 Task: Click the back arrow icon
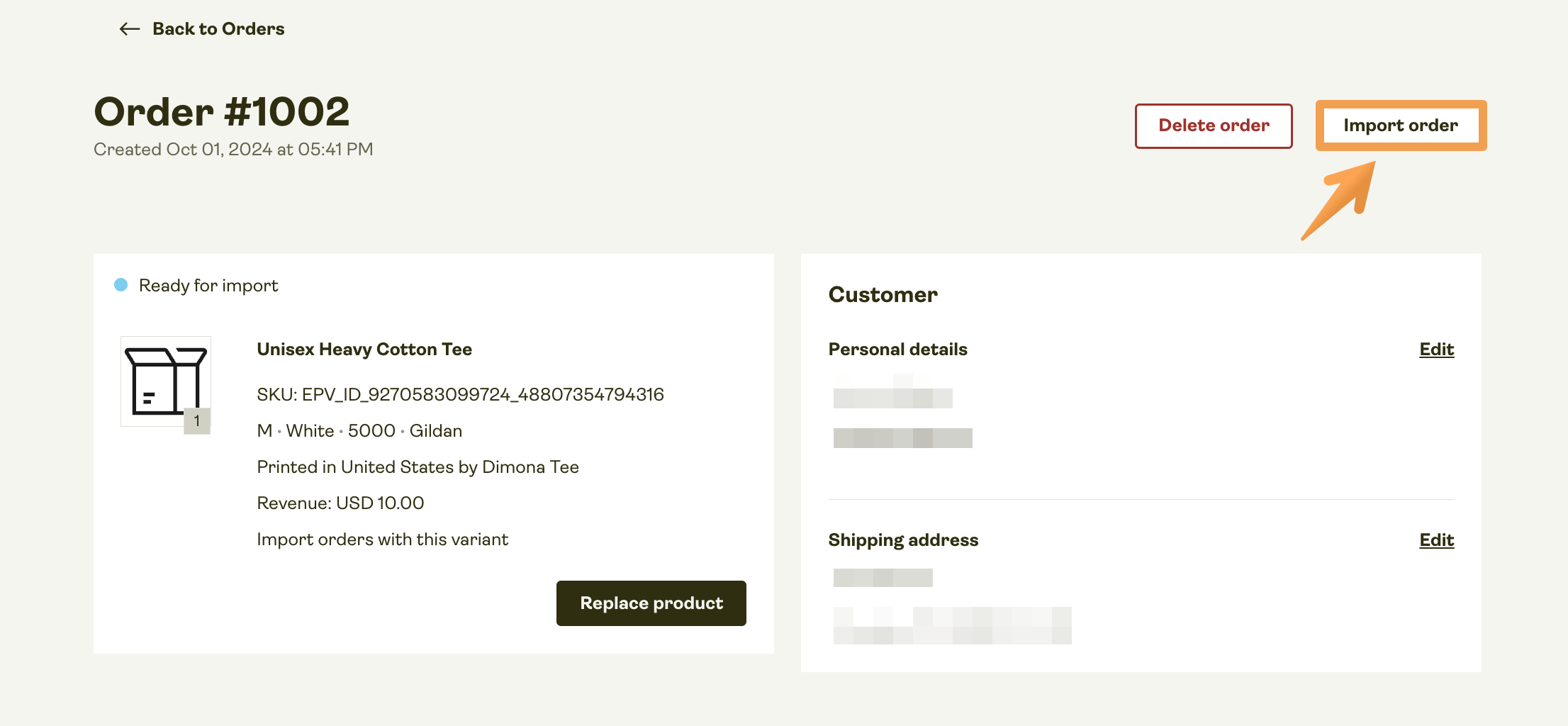pyautogui.click(x=129, y=29)
